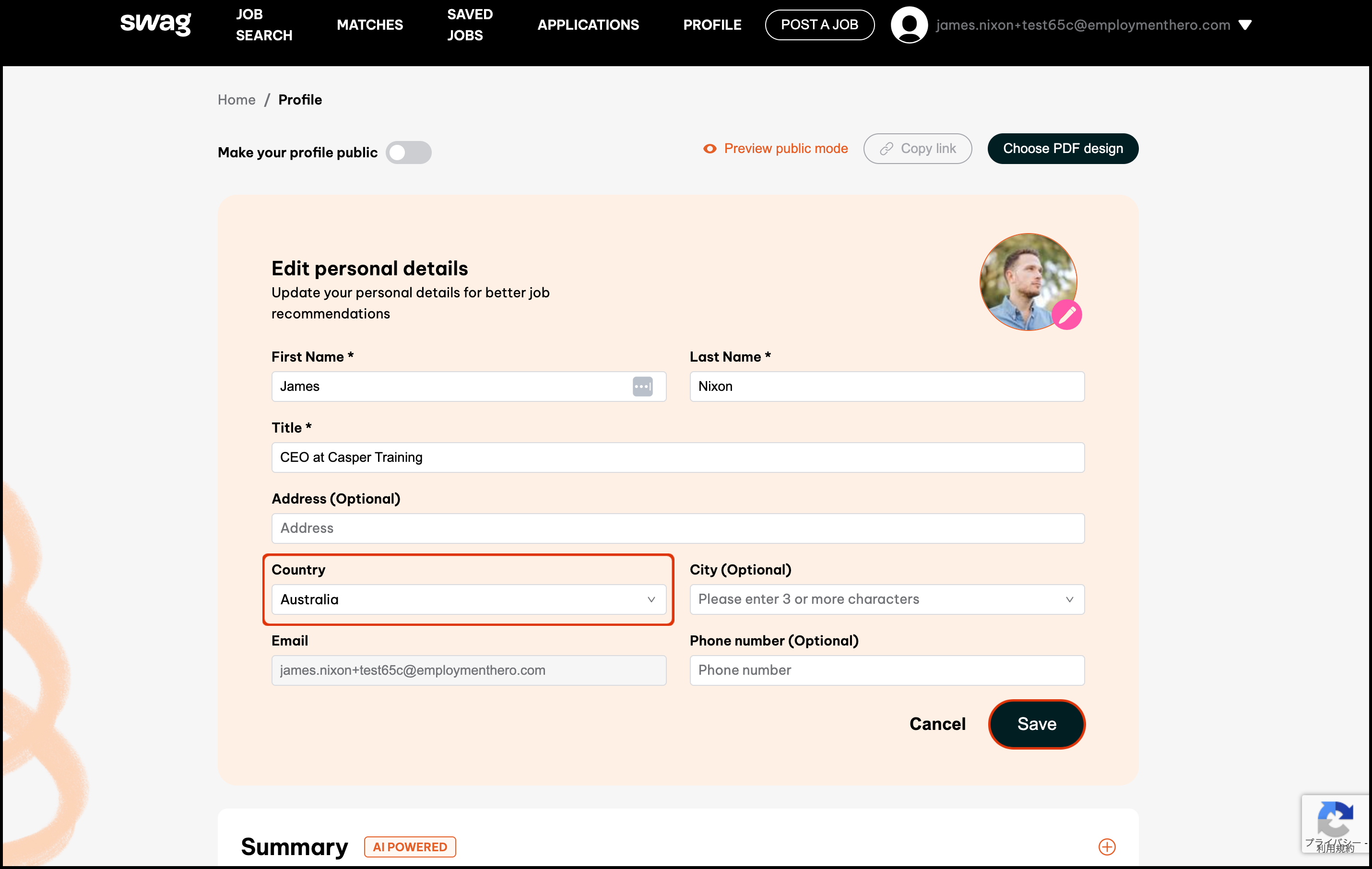This screenshot has width=1372, height=869.
Task: Go to Job Search in navigation
Action: tap(264, 25)
